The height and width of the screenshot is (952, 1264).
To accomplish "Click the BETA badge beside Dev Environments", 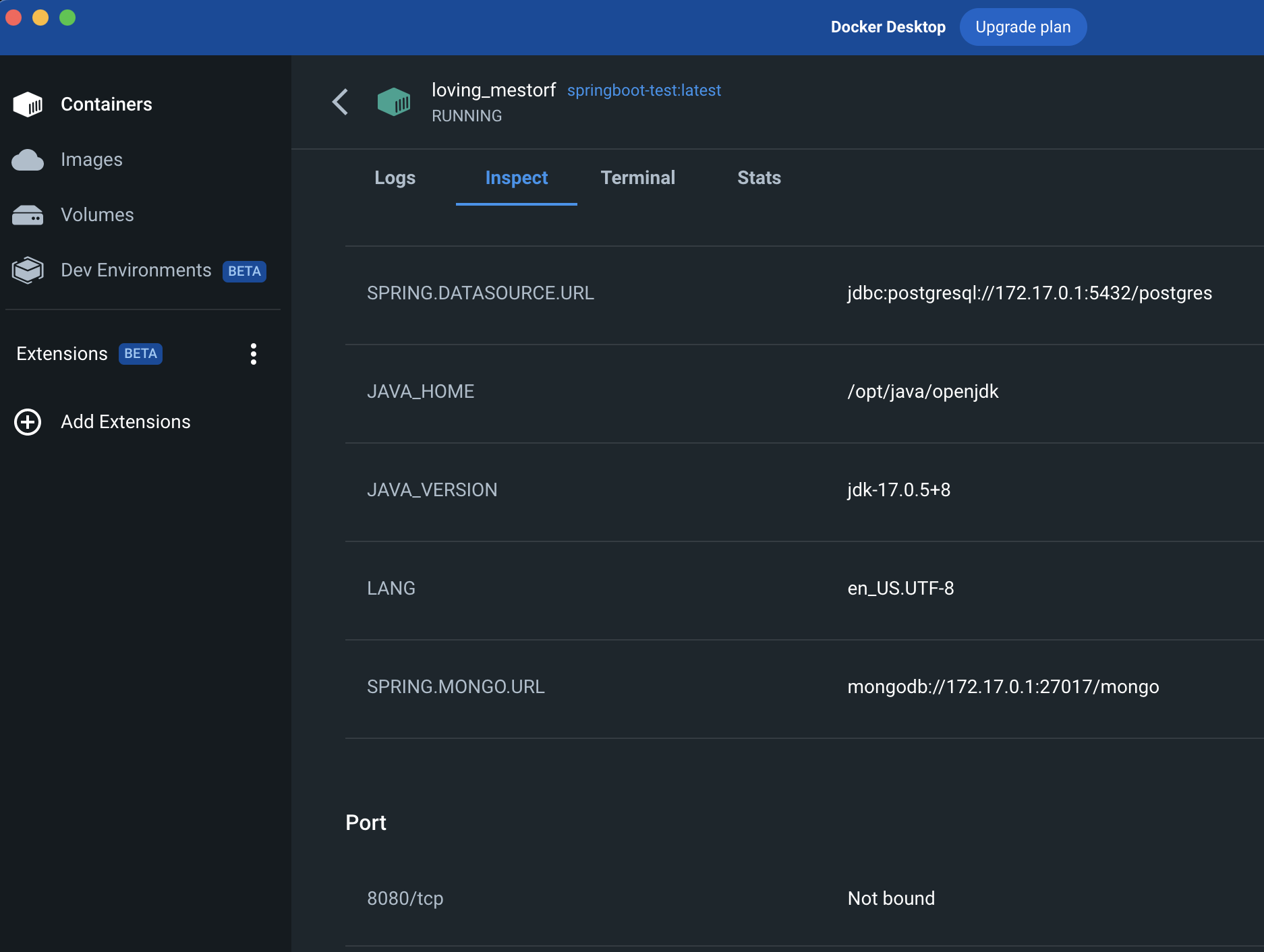I will click(x=244, y=271).
